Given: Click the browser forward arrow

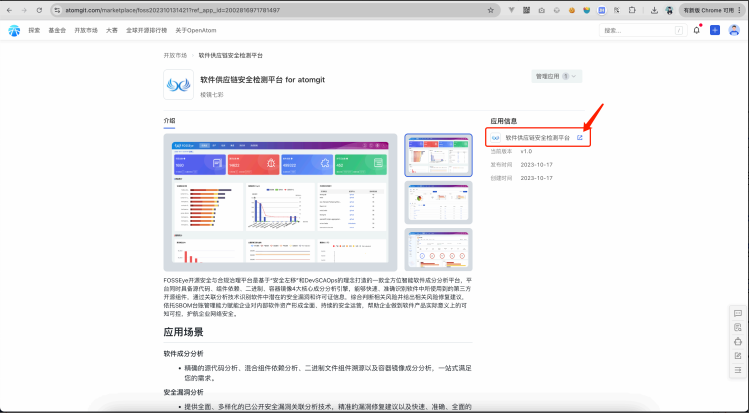Looking at the screenshot, I should 24,10.
